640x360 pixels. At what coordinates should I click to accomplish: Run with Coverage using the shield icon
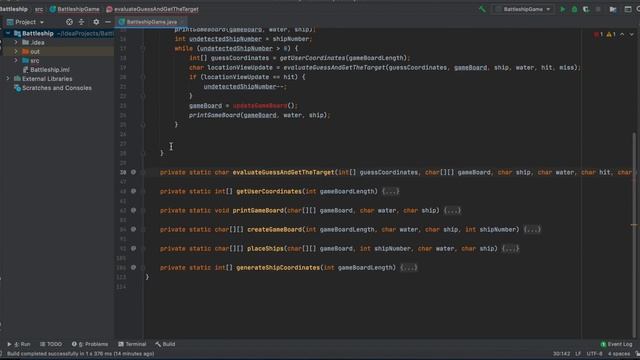click(586, 9)
